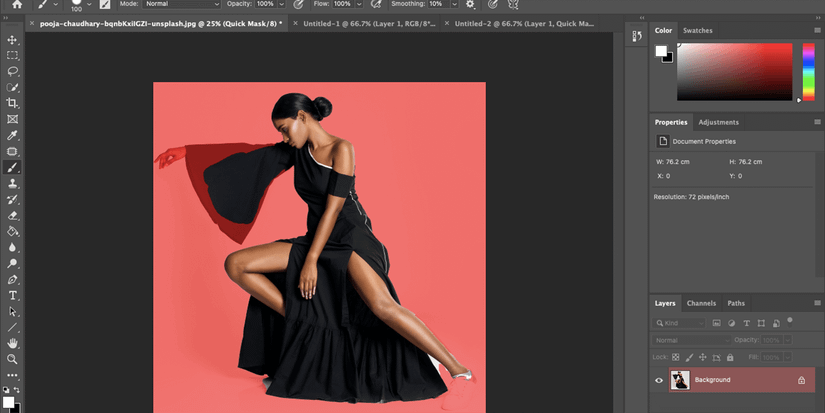Click the Home icon in options bar
Screen dimensions: 825x413
16,4
